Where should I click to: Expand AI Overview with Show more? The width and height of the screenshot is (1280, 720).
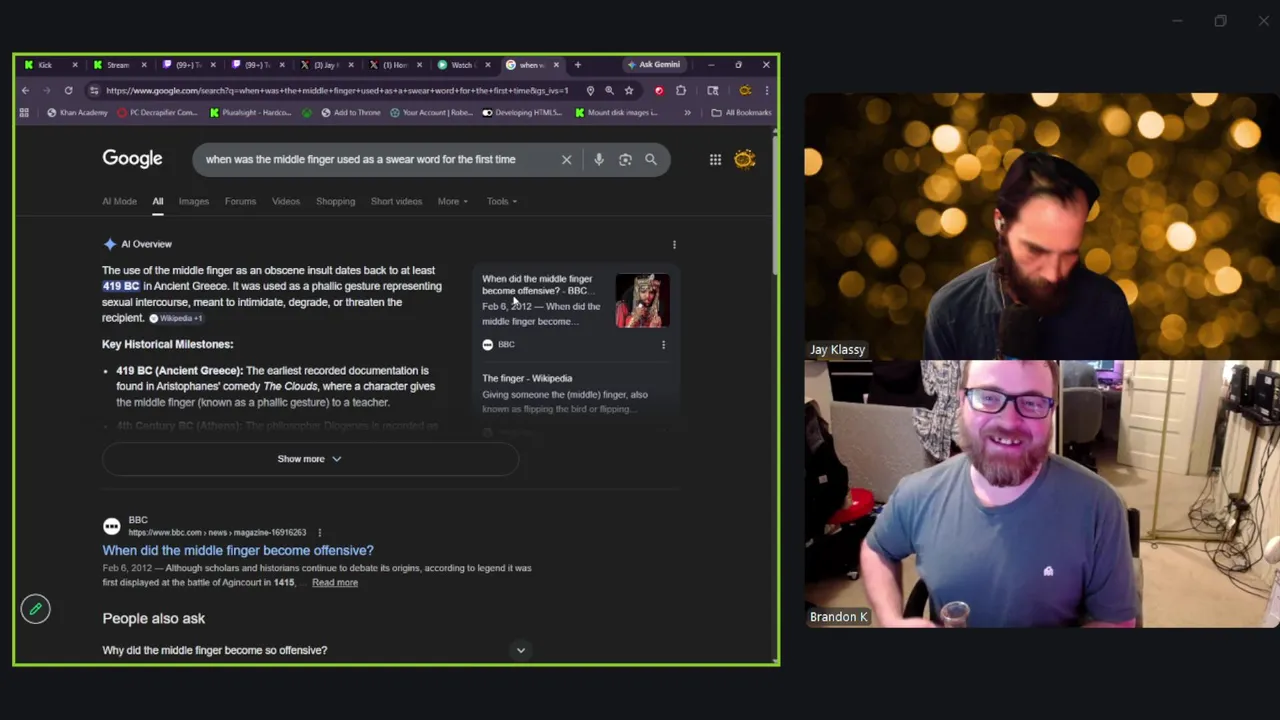pyautogui.click(x=310, y=459)
